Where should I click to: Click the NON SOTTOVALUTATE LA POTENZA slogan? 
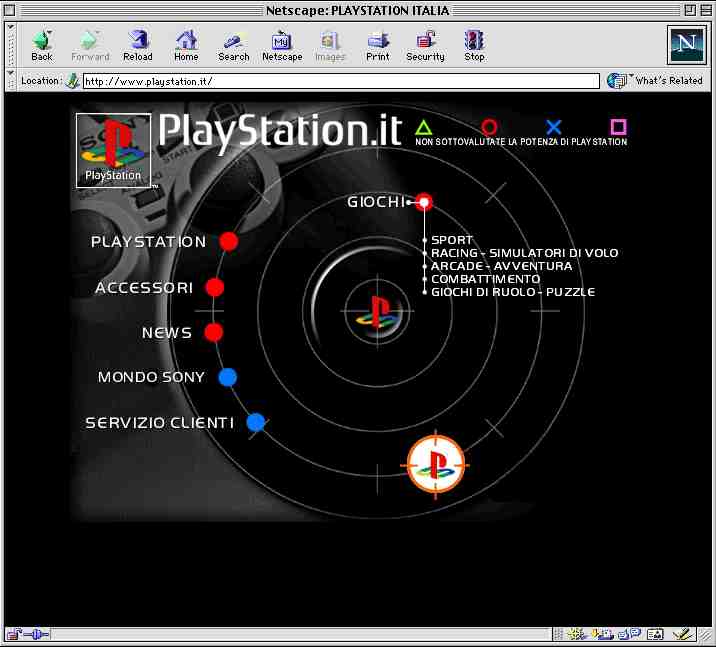[x=521, y=142]
